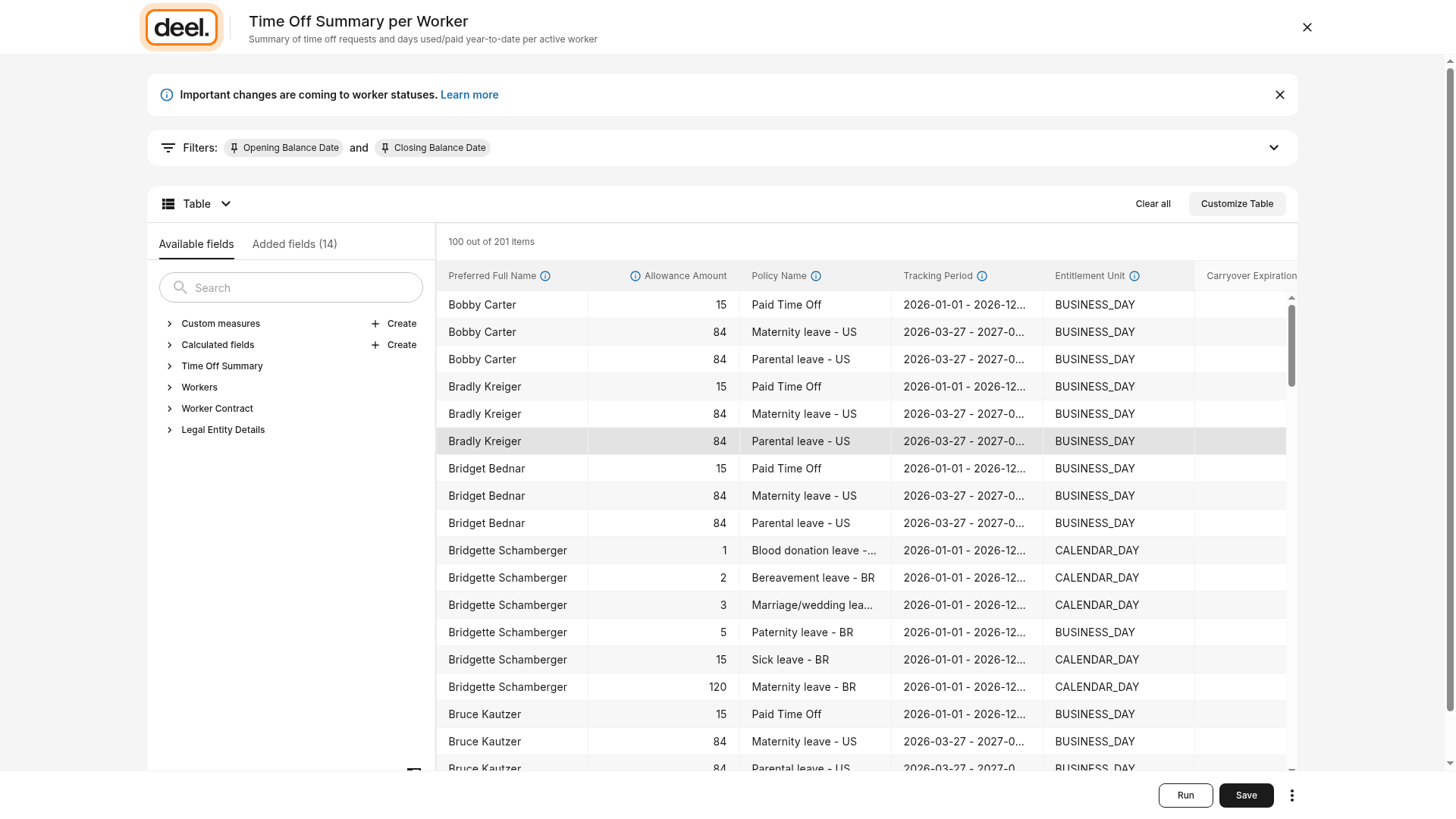
Task: Click the page vertical scrollbar thumb
Action: coord(1450,390)
